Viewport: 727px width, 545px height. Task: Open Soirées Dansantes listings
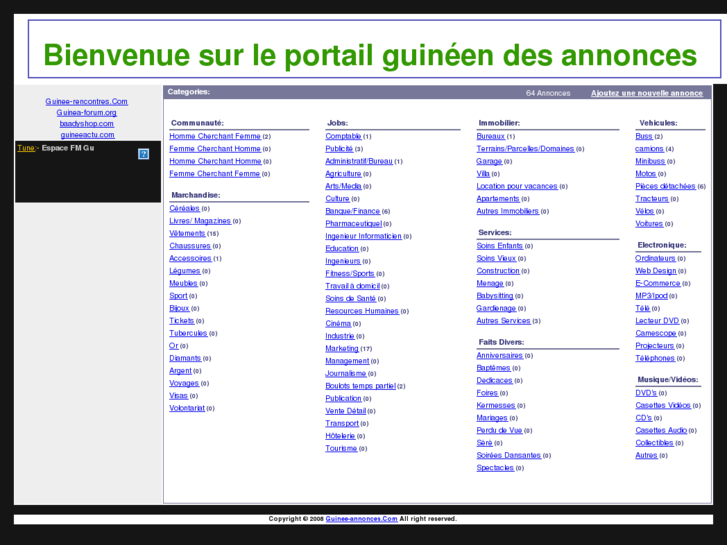(x=509, y=455)
